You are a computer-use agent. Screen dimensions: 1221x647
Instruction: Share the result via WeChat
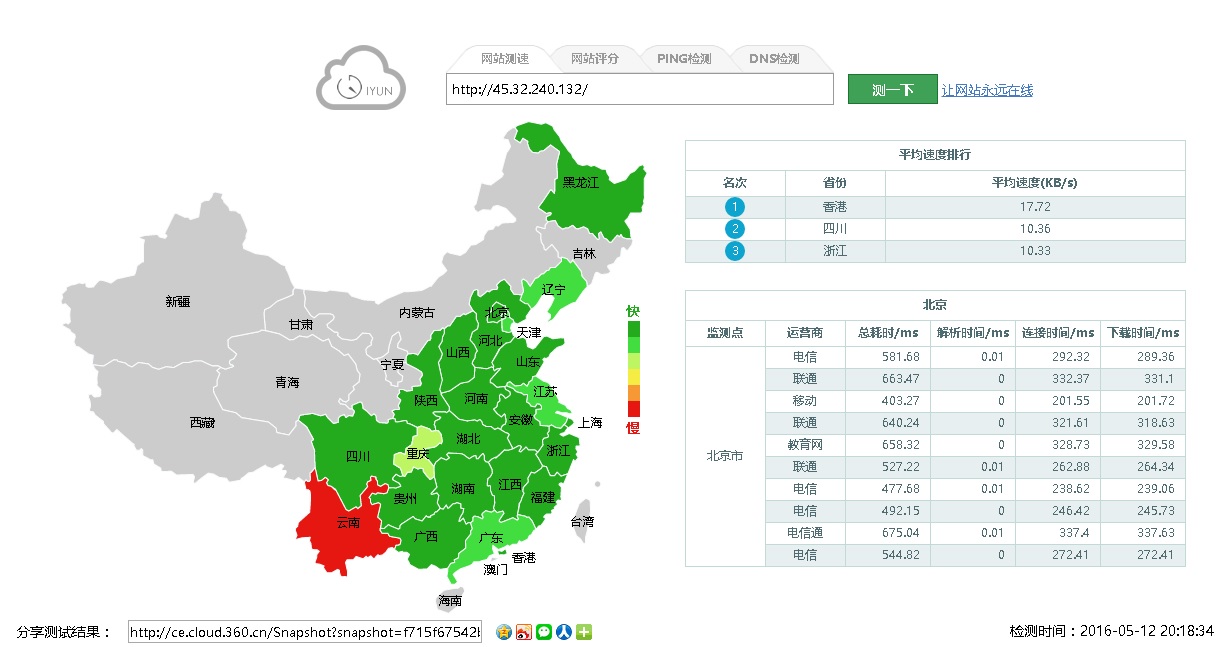(544, 632)
